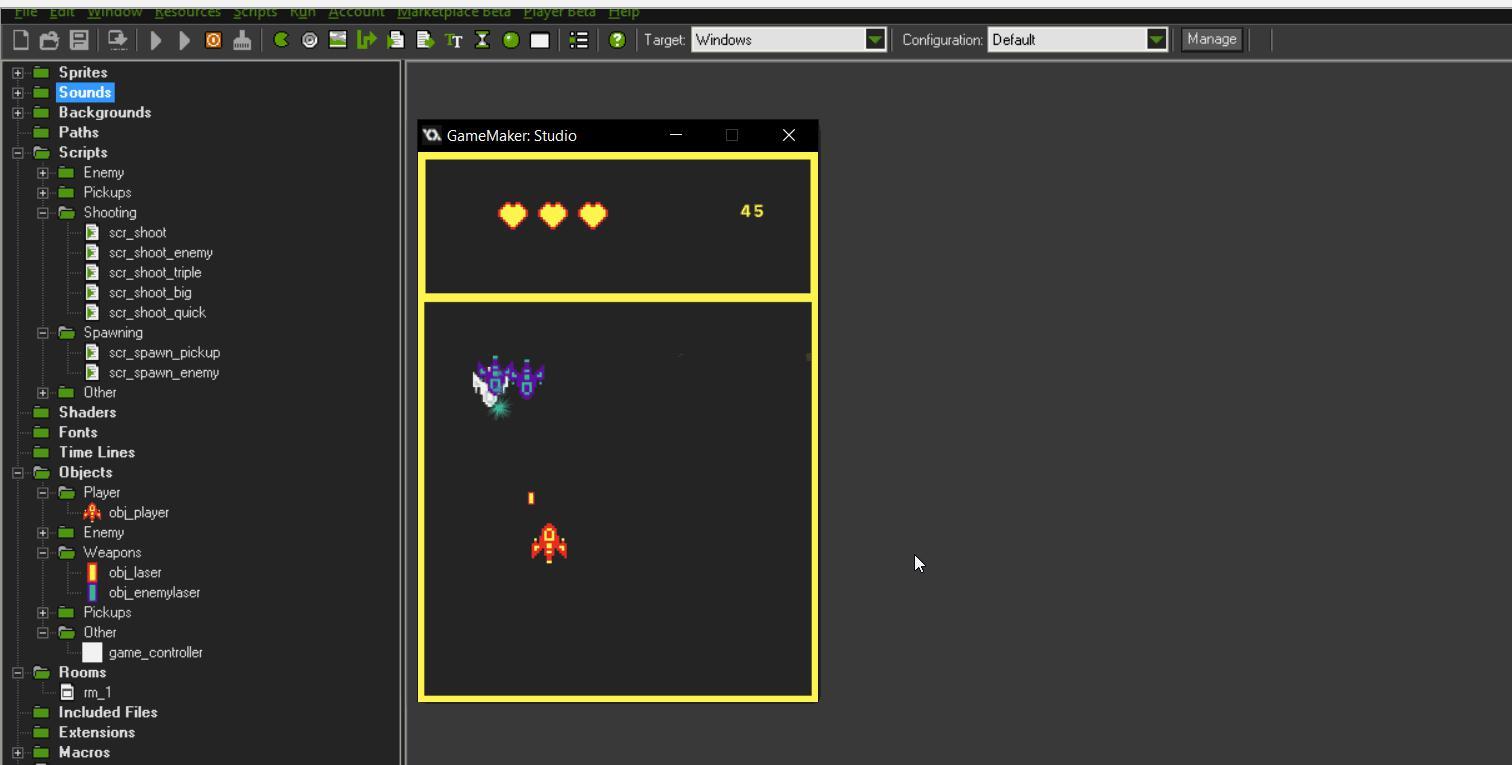Expand the Sprites folder in resource tree
This screenshot has width=1512, height=765.
[18, 72]
